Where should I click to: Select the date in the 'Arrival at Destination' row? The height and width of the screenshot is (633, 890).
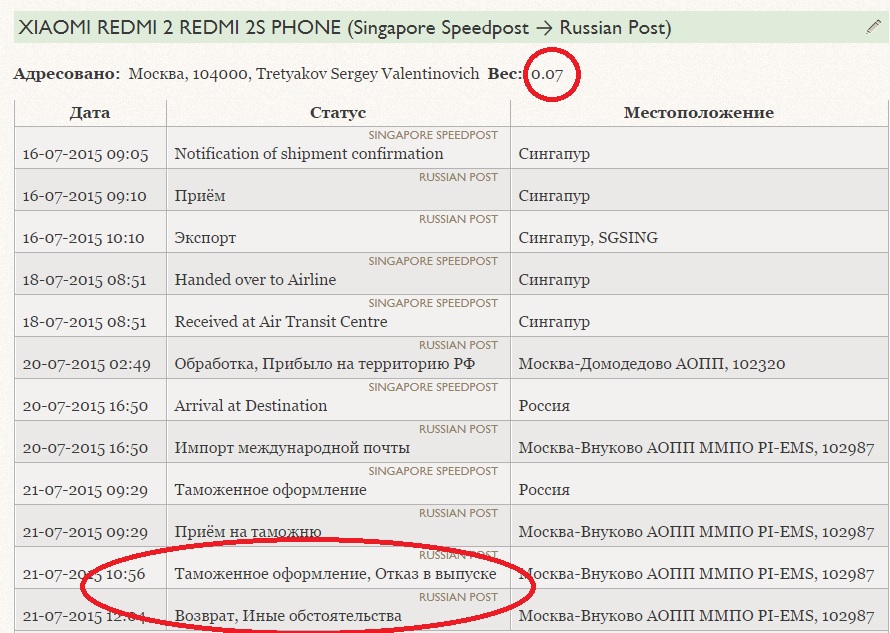pos(85,406)
